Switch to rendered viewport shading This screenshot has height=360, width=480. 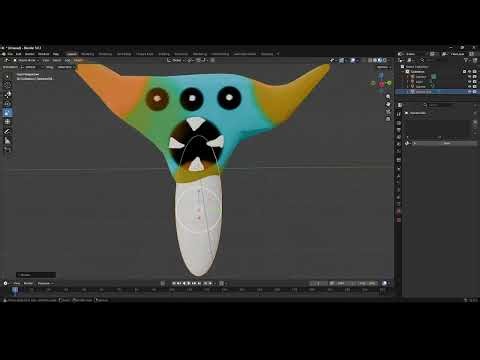[x=384, y=60]
